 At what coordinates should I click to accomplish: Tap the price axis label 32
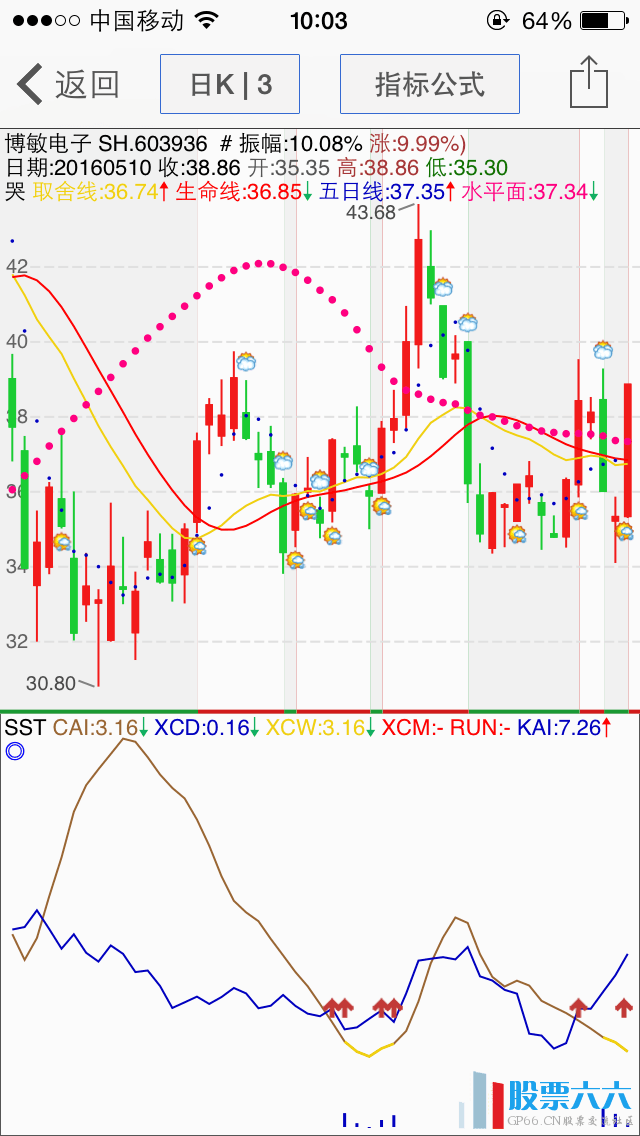(x=17, y=641)
